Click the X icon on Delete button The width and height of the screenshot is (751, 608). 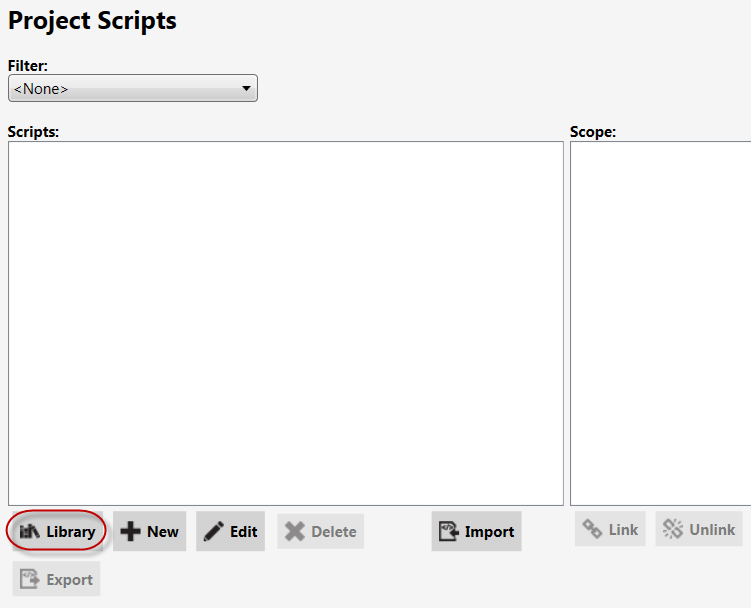point(295,531)
